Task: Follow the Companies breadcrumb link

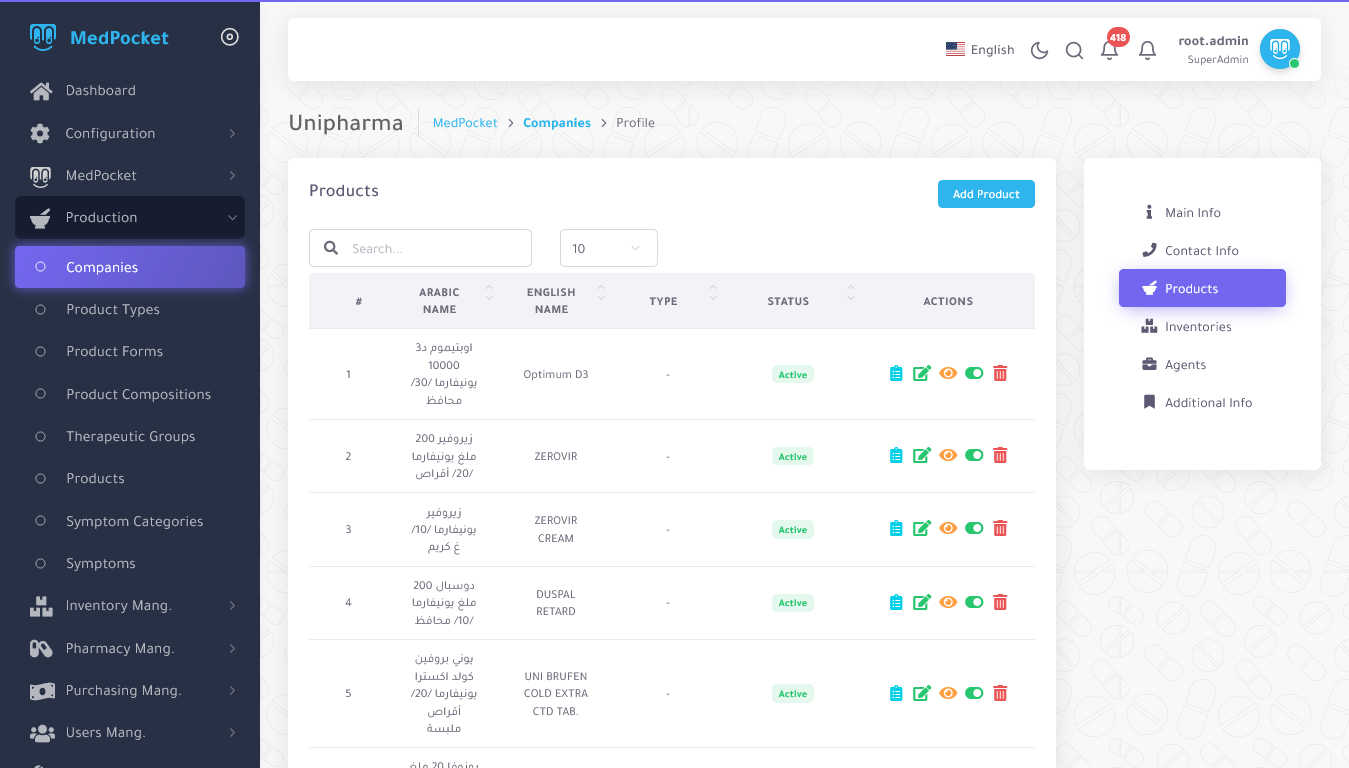Action: [556, 123]
